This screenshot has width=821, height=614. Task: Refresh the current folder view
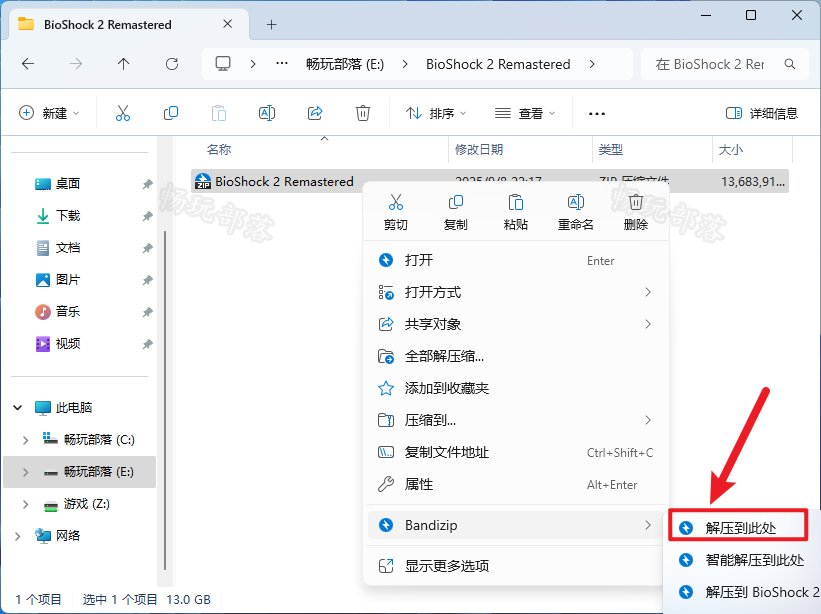[172, 64]
